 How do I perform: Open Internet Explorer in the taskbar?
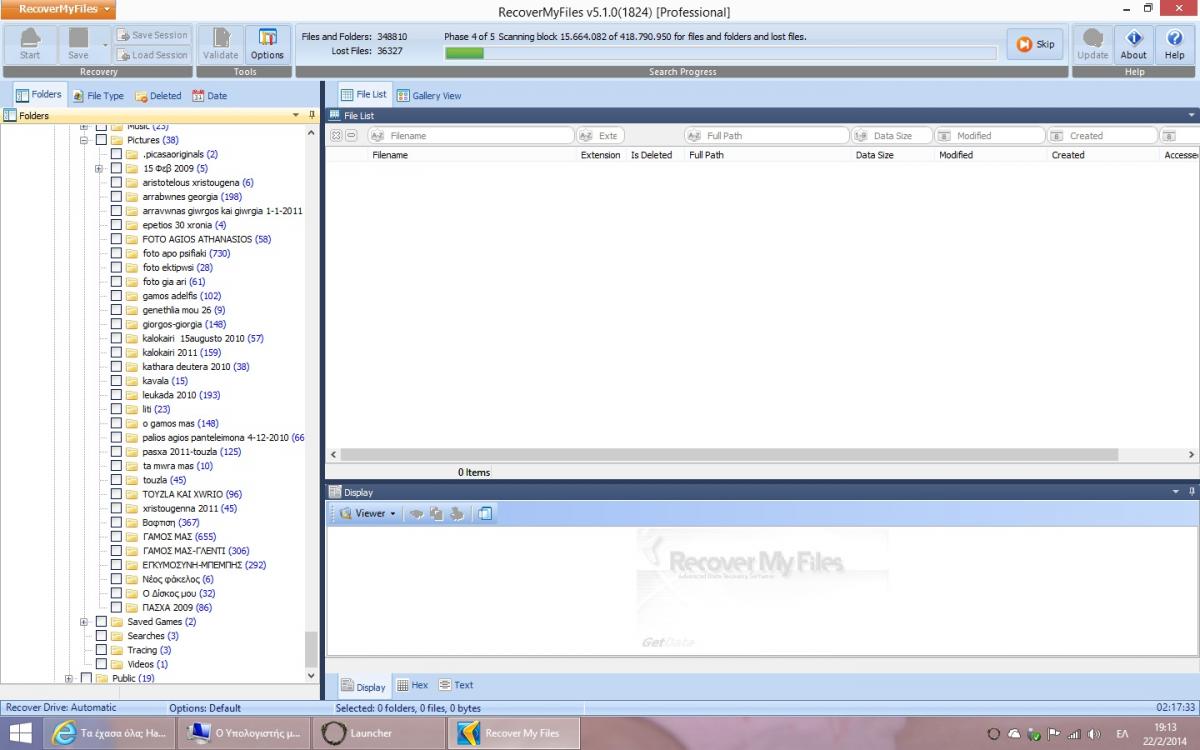[110, 733]
